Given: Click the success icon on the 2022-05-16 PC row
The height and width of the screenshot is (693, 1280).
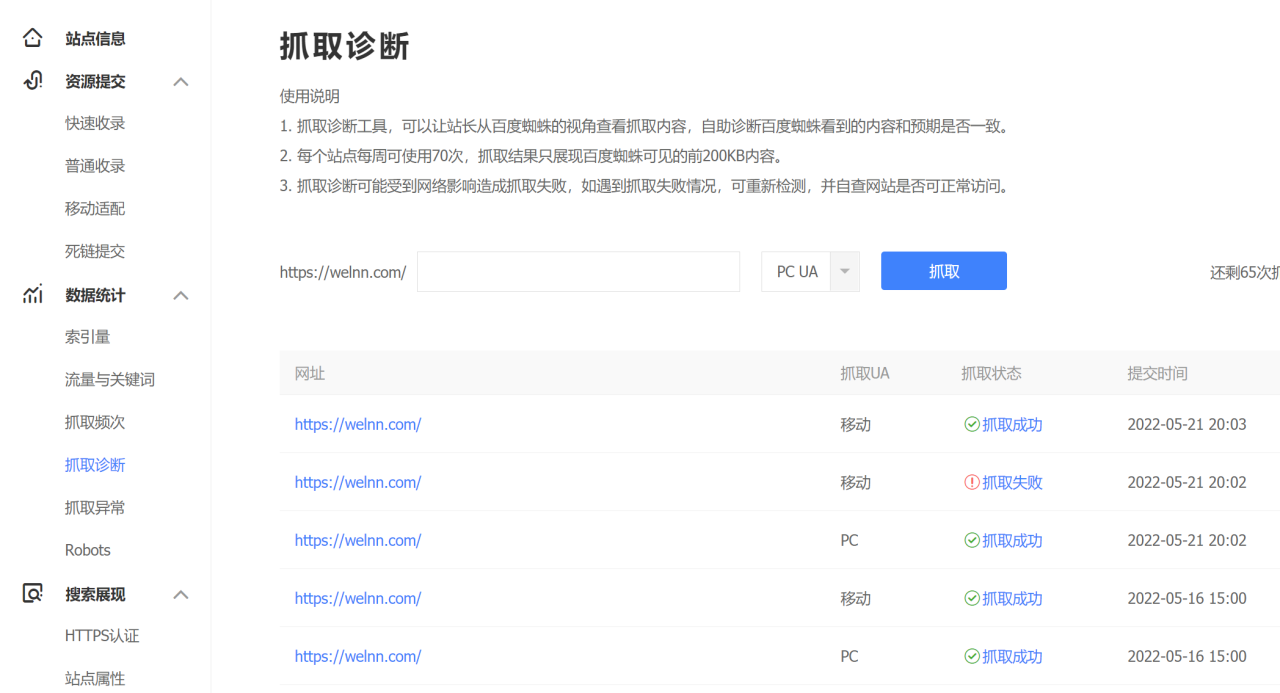Looking at the screenshot, I should point(971,656).
